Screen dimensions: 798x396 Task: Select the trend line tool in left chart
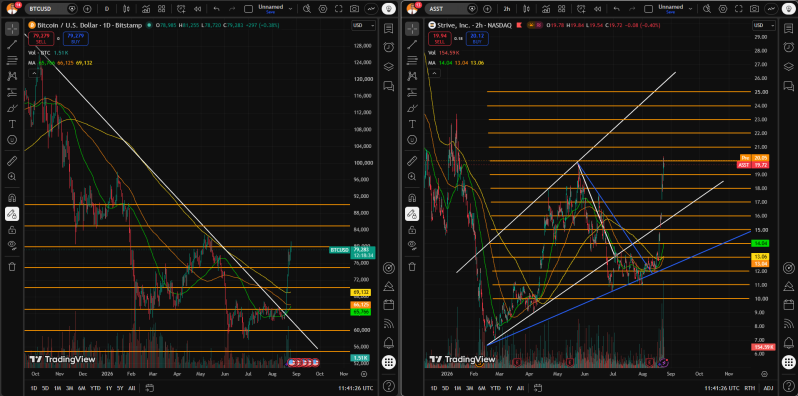coord(12,44)
